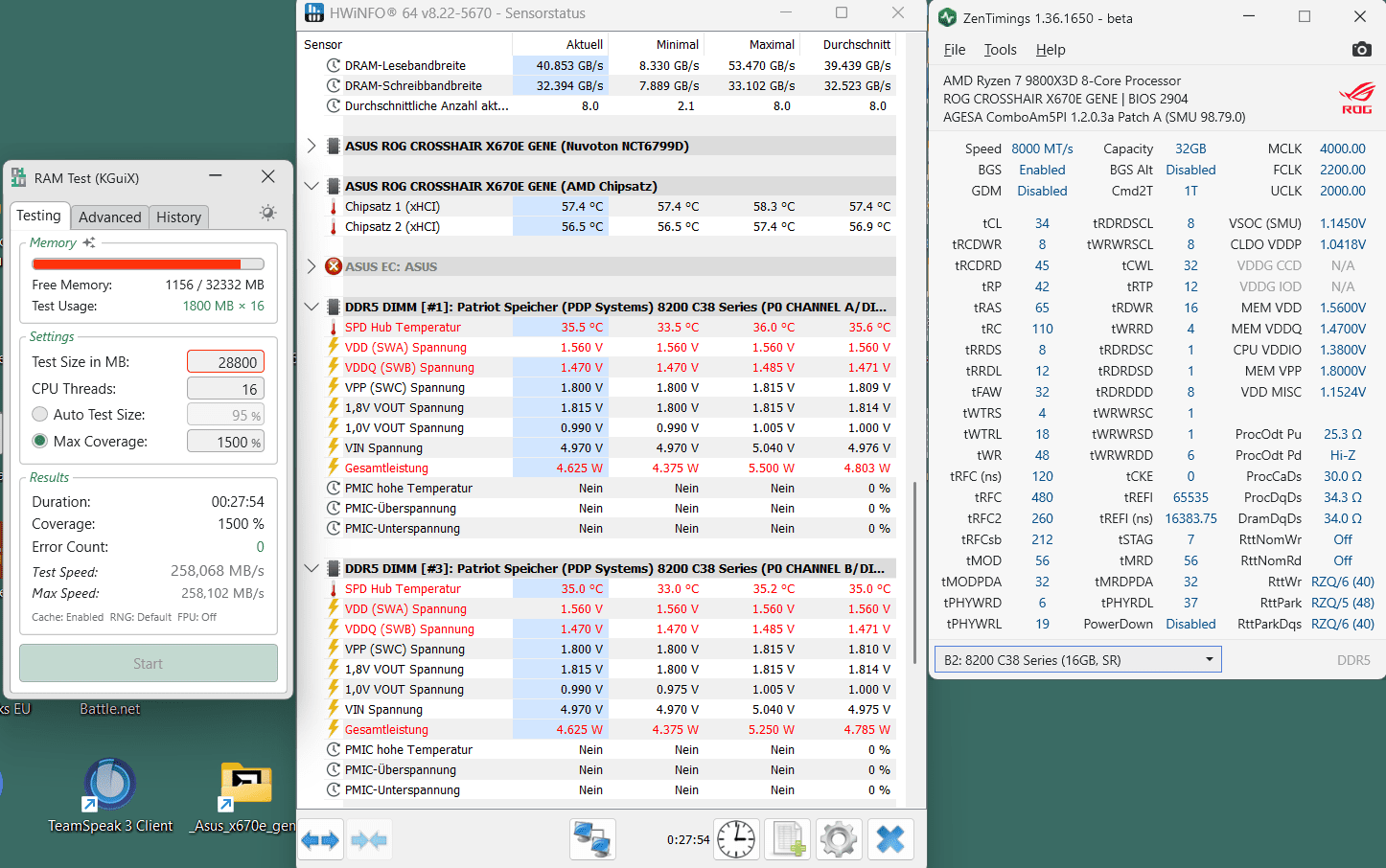The width and height of the screenshot is (1386, 868).
Task: Click the Durchschnitt column header
Action: coord(848,44)
